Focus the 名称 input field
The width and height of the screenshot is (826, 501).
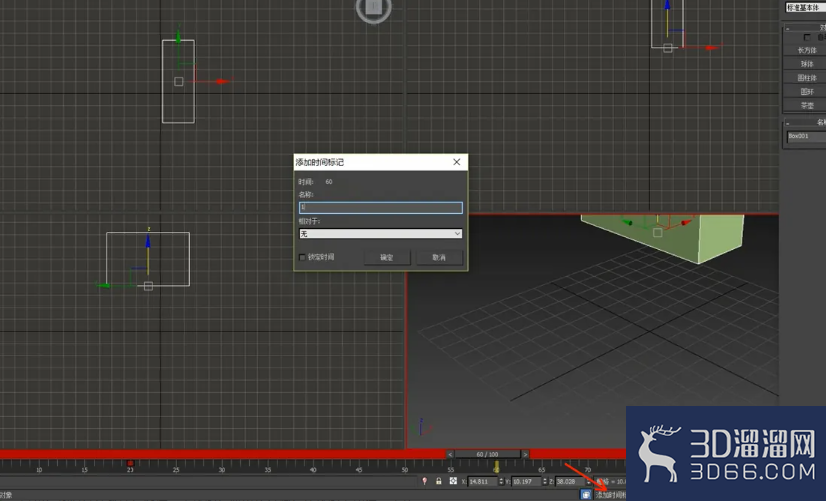380,208
